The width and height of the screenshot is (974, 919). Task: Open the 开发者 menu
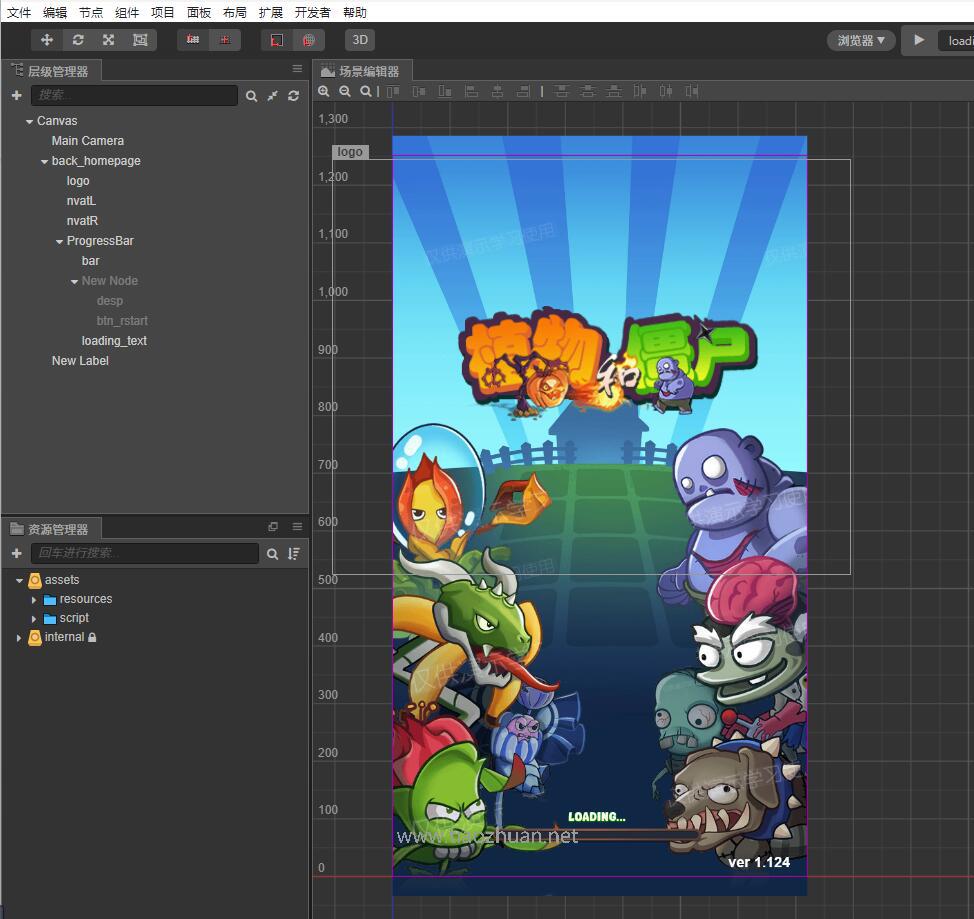(x=312, y=12)
